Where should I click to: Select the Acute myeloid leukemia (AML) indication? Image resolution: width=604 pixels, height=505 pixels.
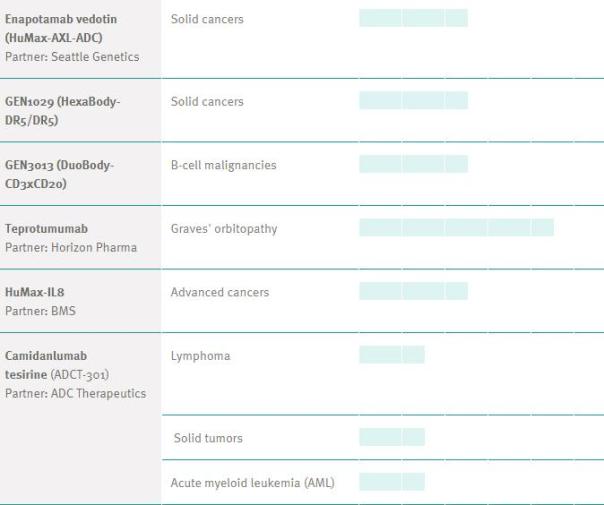click(253, 484)
